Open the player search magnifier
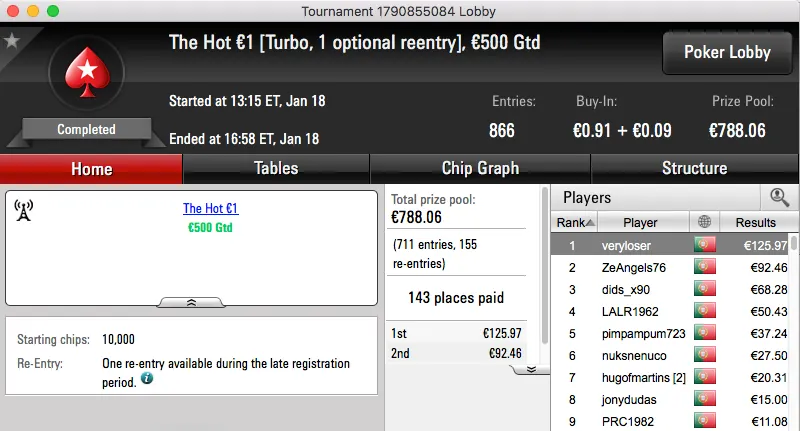The width and height of the screenshot is (800, 431). 779,197
